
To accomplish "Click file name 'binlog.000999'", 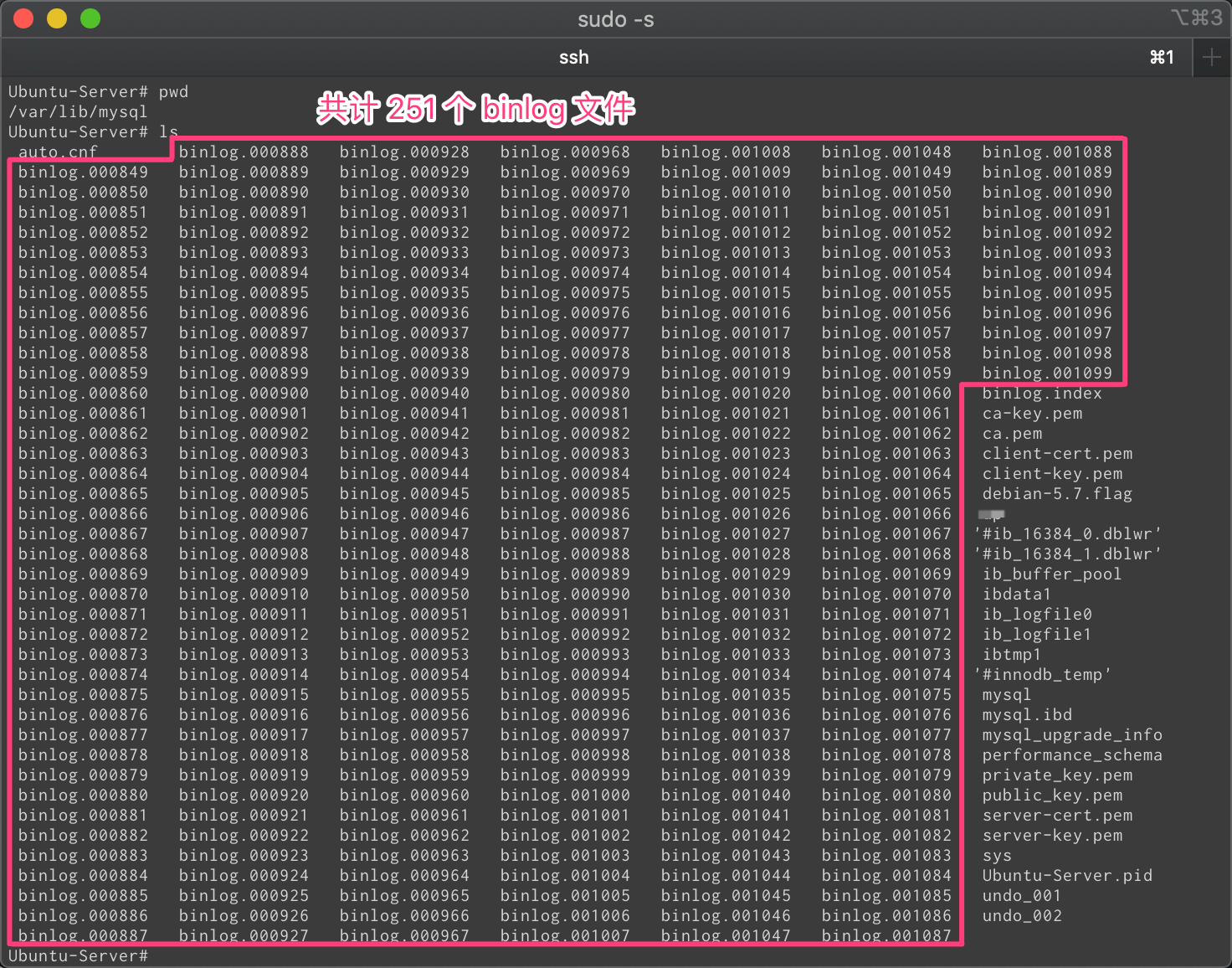I will click(x=565, y=775).
